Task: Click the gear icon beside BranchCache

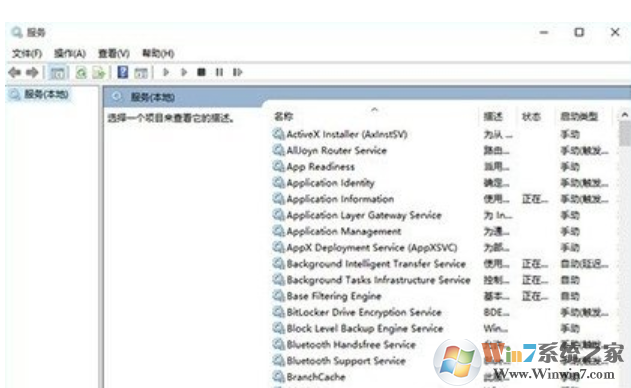Action: [278, 377]
